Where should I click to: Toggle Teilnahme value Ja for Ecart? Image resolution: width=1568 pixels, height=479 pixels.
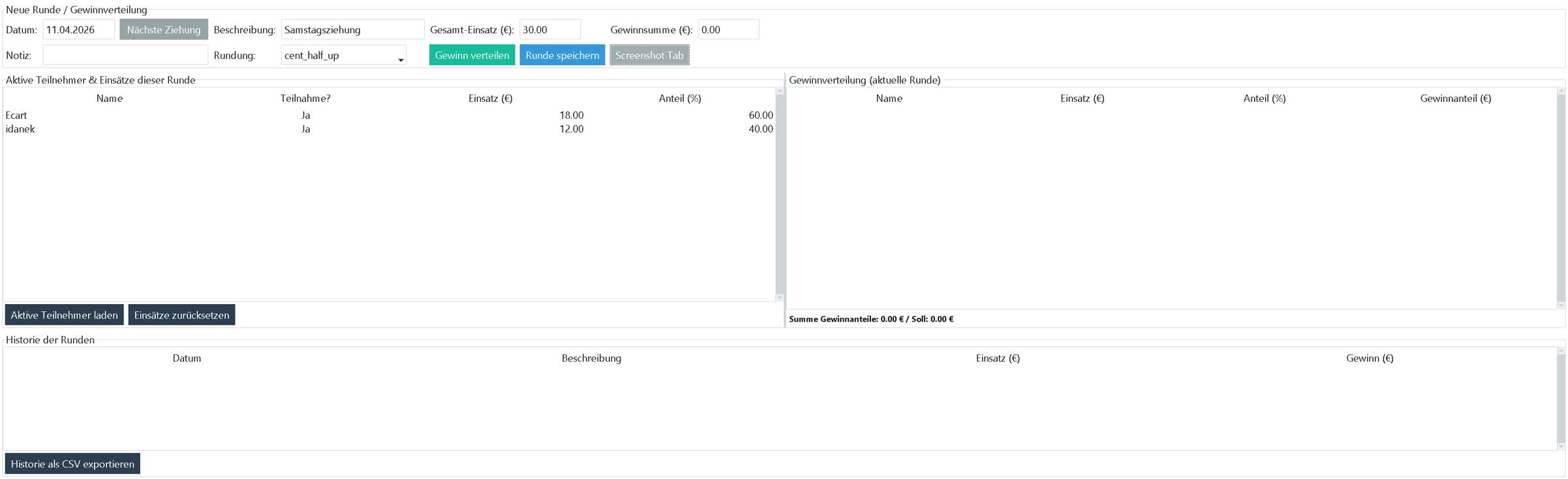[305, 116]
